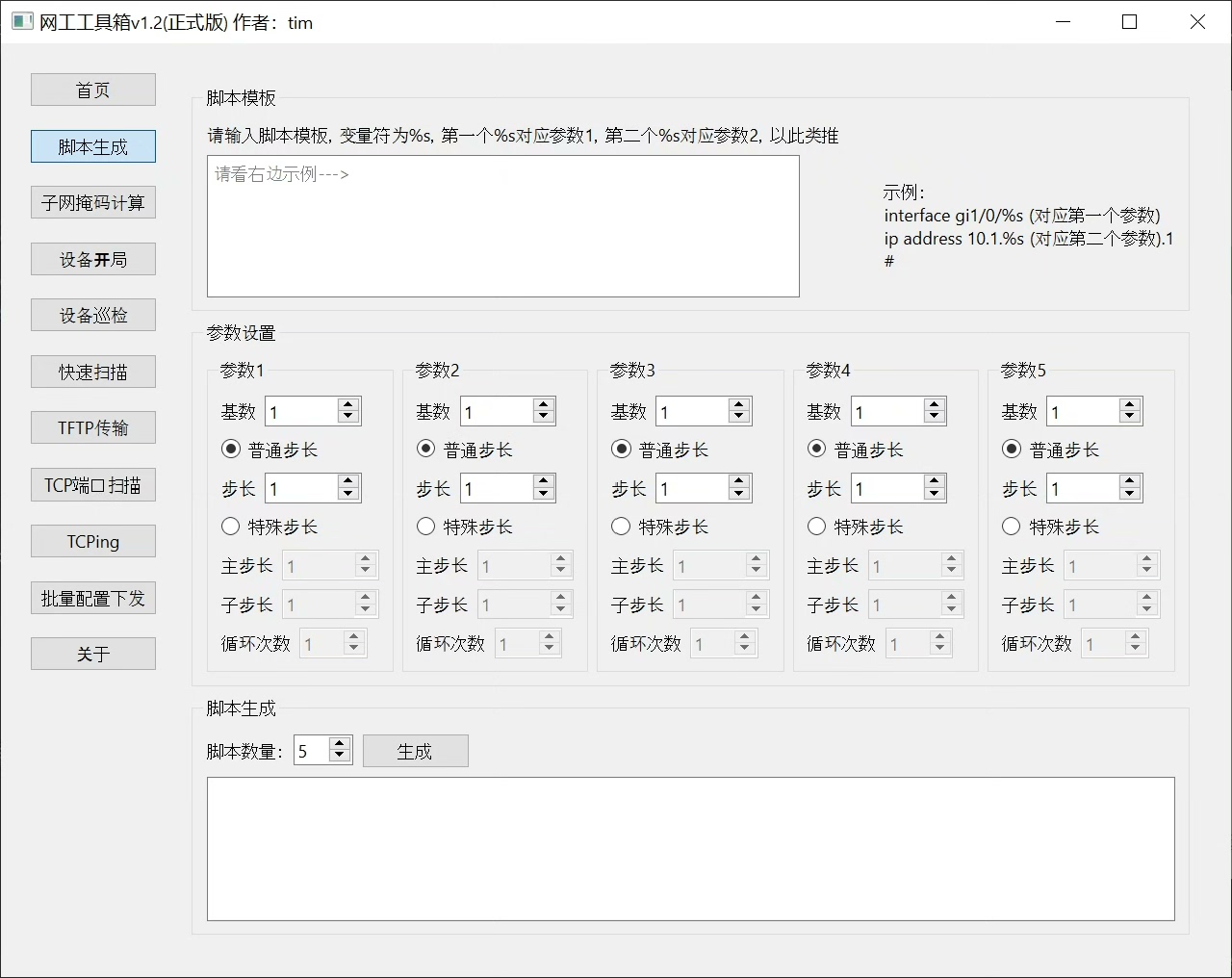The width and height of the screenshot is (1232, 978).
Task: Switch to 设备巡检 section
Action: pyautogui.click(x=93, y=316)
